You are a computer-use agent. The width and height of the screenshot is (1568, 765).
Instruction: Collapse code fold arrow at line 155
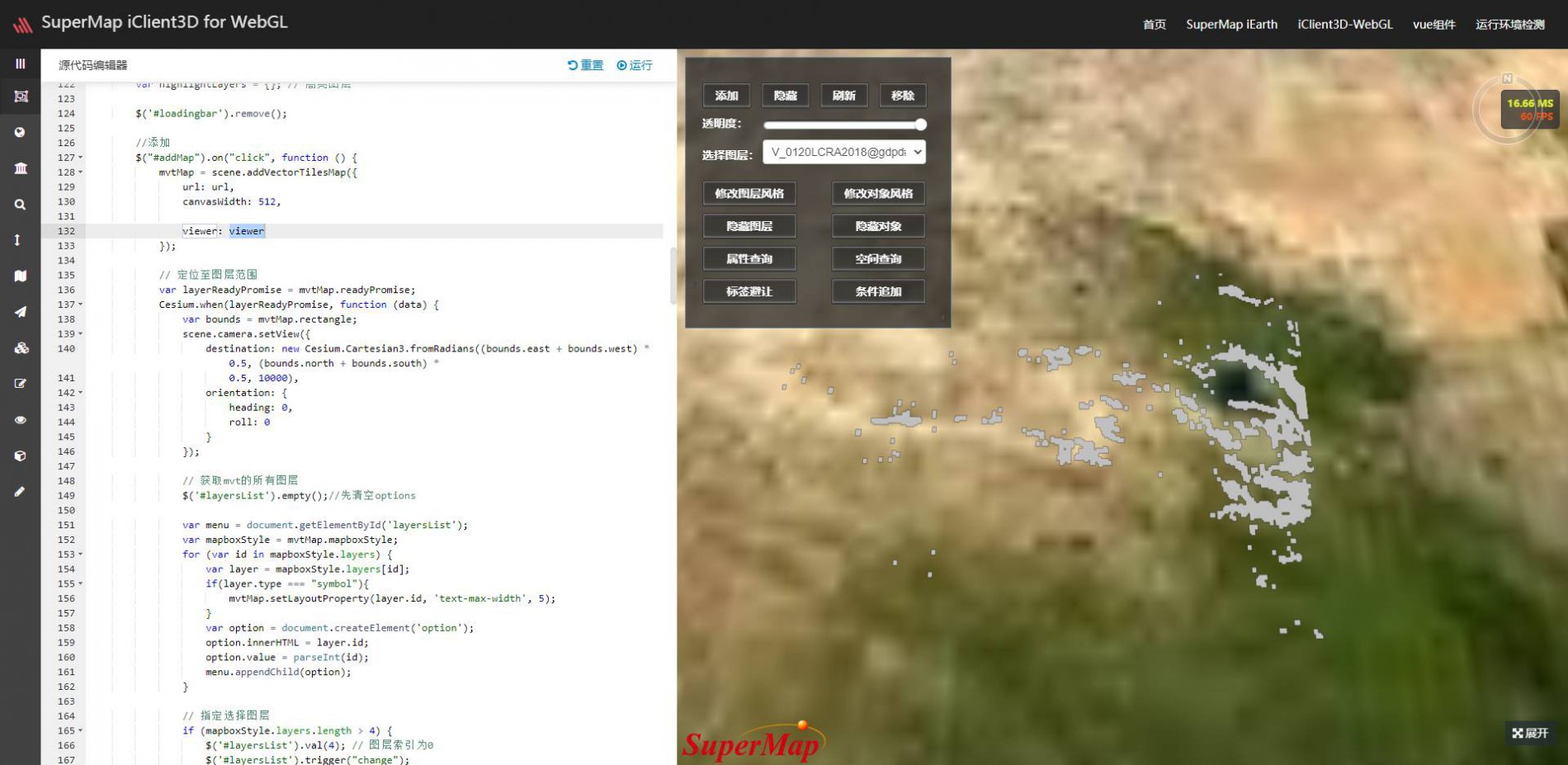[80, 583]
